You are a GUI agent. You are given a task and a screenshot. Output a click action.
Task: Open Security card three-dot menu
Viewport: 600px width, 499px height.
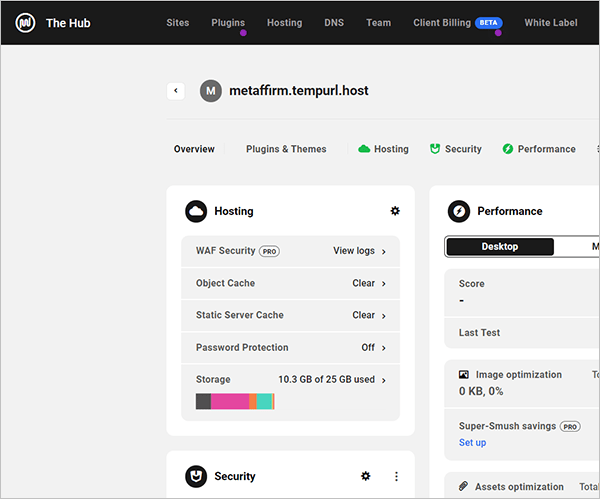pyautogui.click(x=396, y=476)
